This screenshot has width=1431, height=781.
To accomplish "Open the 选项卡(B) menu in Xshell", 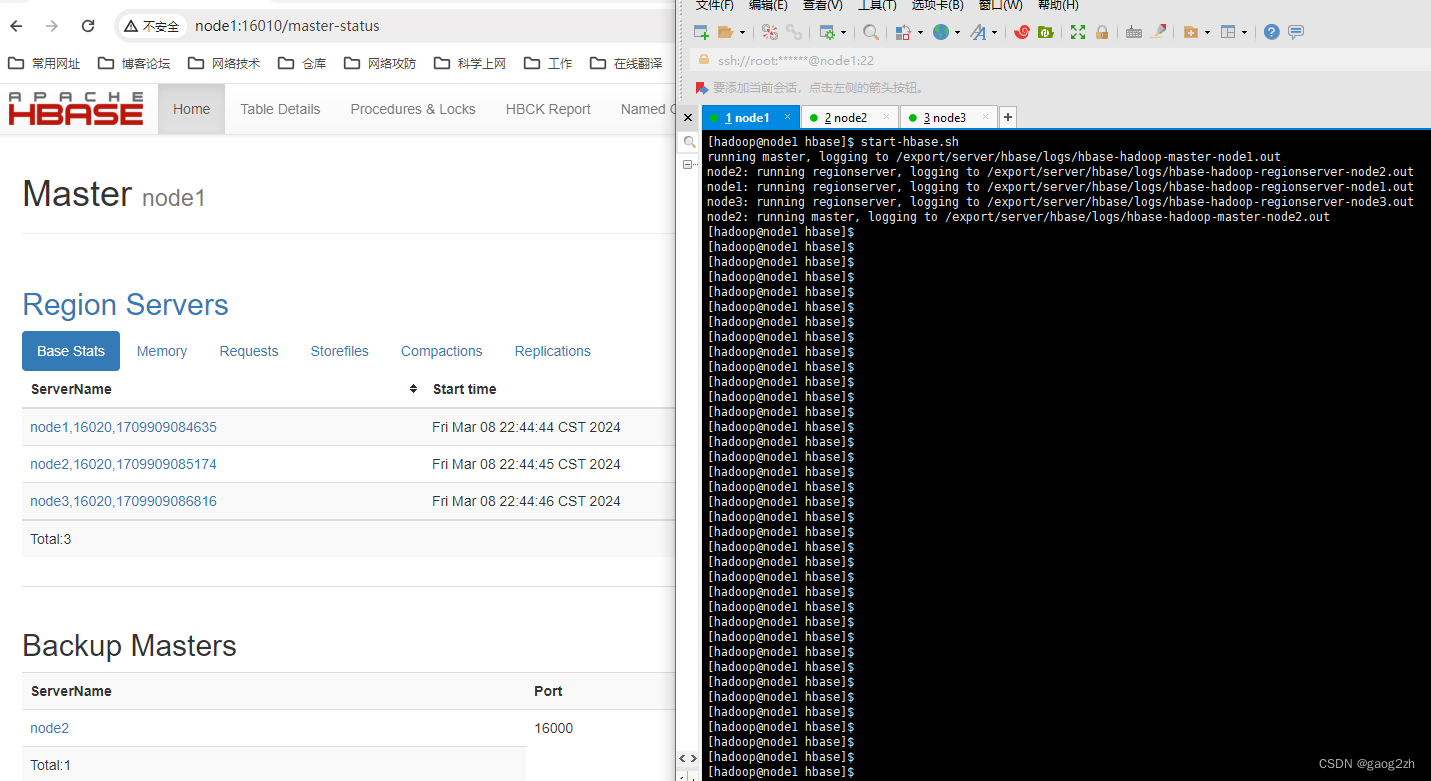I will (937, 5).
